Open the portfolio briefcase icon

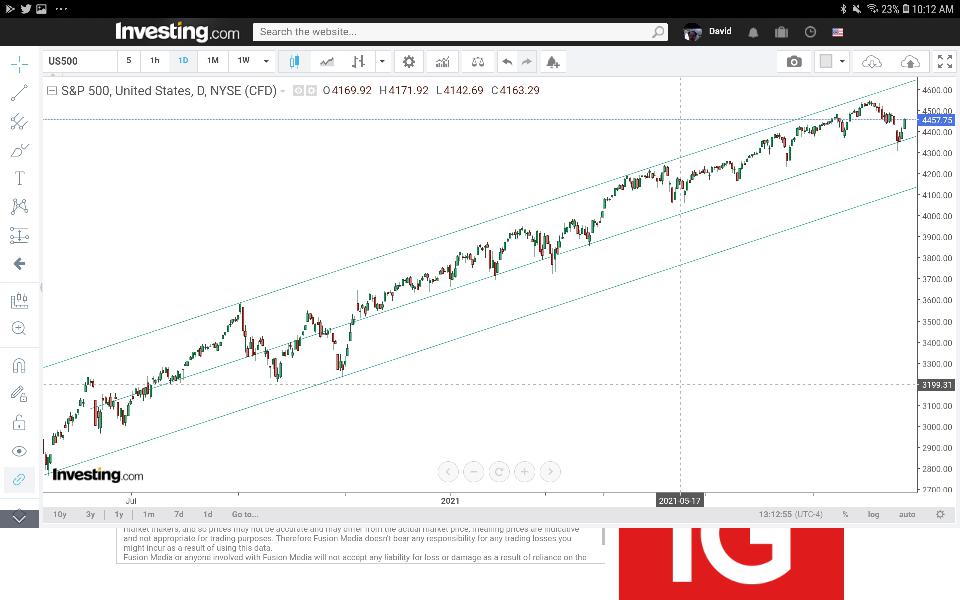point(781,32)
